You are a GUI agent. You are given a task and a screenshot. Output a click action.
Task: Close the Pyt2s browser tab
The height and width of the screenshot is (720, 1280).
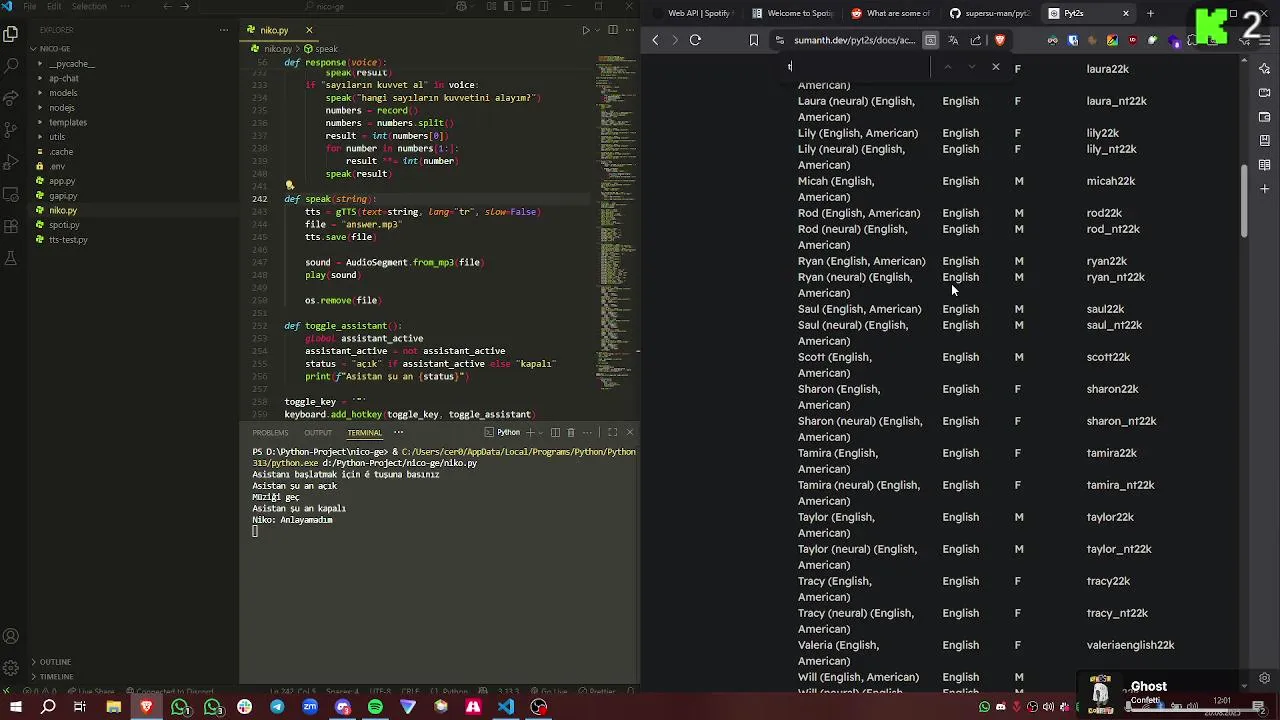click(x=1126, y=13)
